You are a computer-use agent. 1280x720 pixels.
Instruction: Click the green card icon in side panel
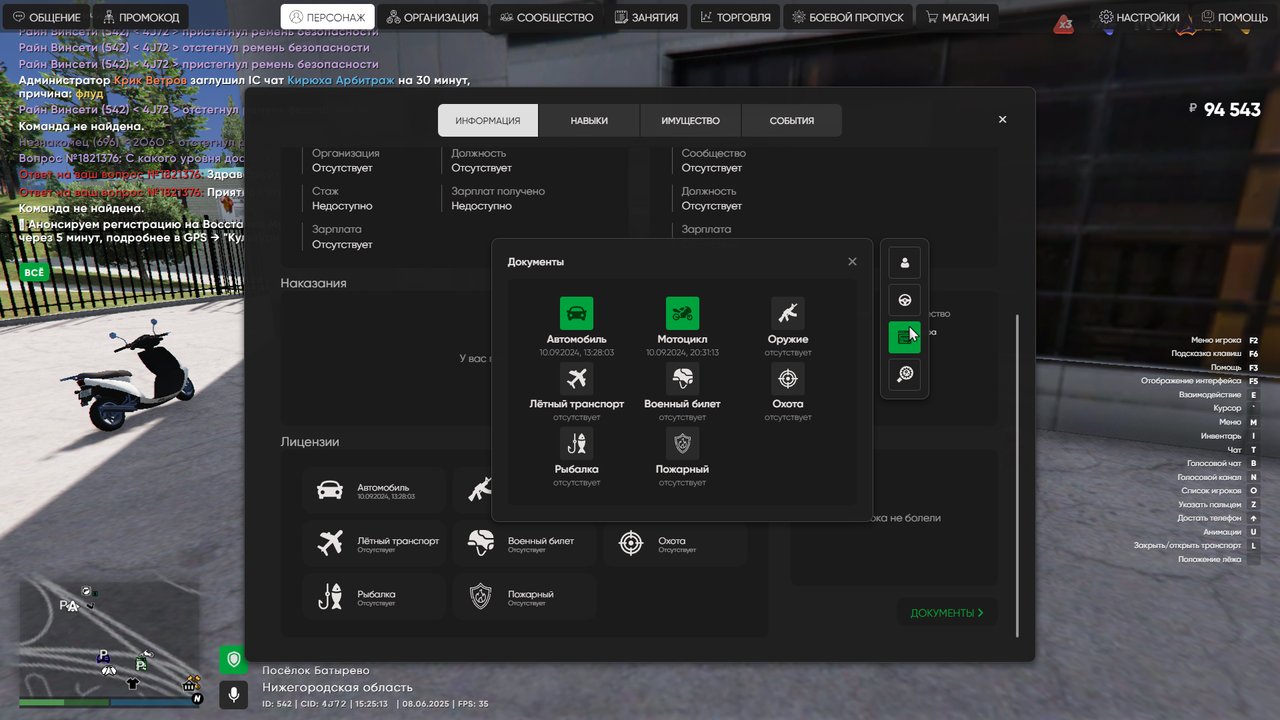[905, 337]
